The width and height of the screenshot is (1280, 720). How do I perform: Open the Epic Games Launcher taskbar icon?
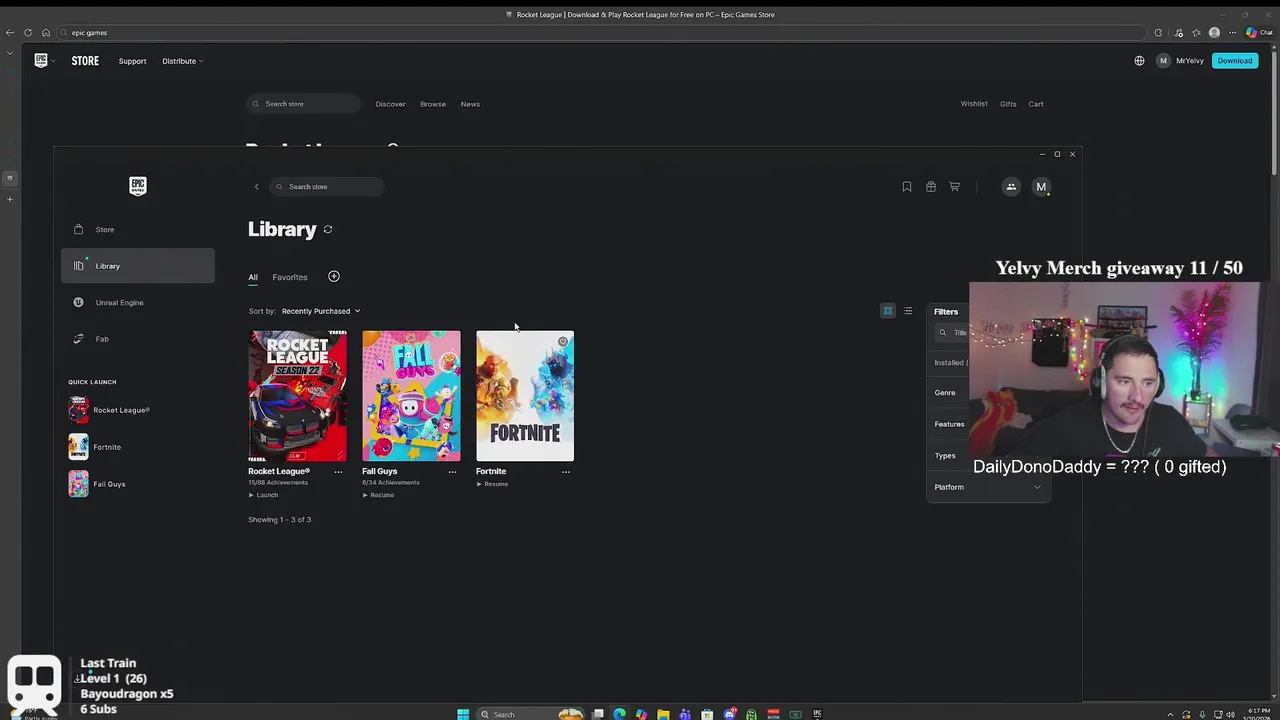pos(817,714)
